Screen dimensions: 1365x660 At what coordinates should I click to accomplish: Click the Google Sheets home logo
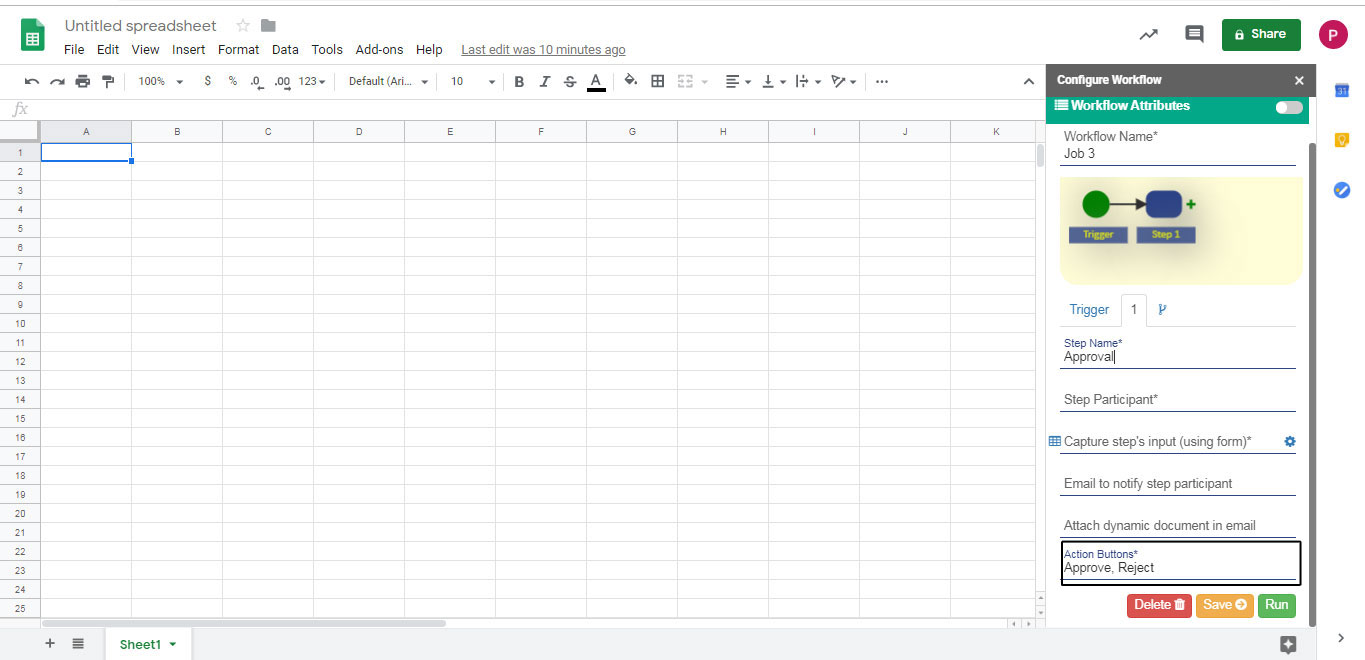33,36
